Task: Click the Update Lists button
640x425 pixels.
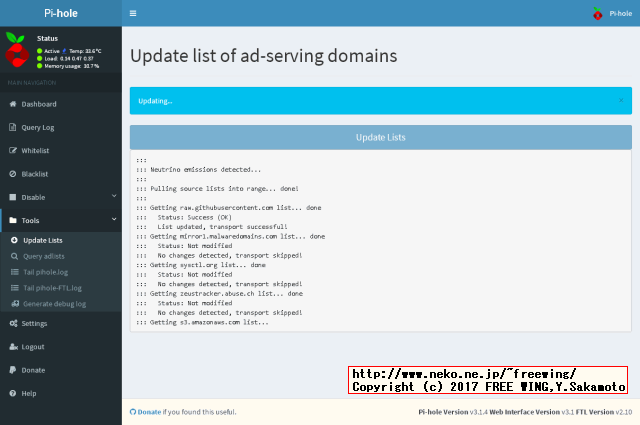Action: point(380,137)
